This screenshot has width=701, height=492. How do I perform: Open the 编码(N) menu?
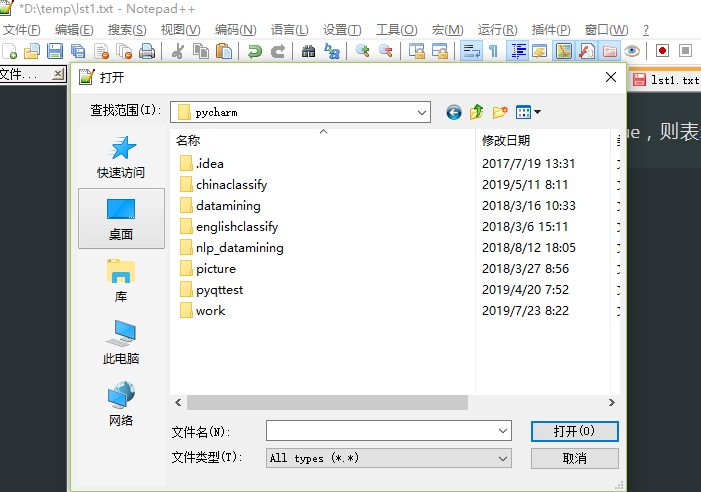coord(235,29)
